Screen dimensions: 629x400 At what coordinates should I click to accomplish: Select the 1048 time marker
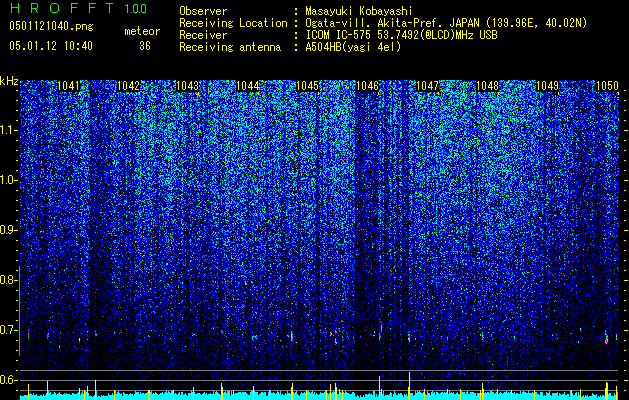(x=487, y=86)
